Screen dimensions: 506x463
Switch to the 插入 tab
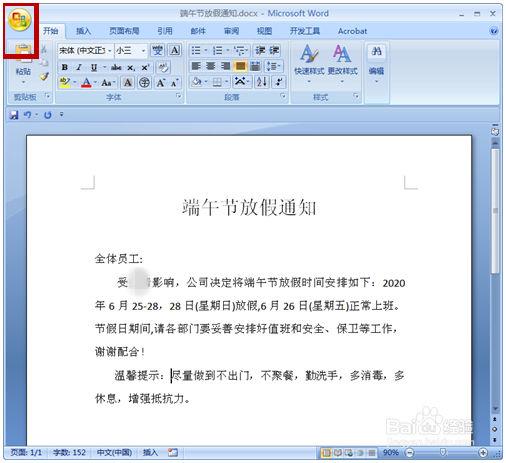[x=83, y=31]
